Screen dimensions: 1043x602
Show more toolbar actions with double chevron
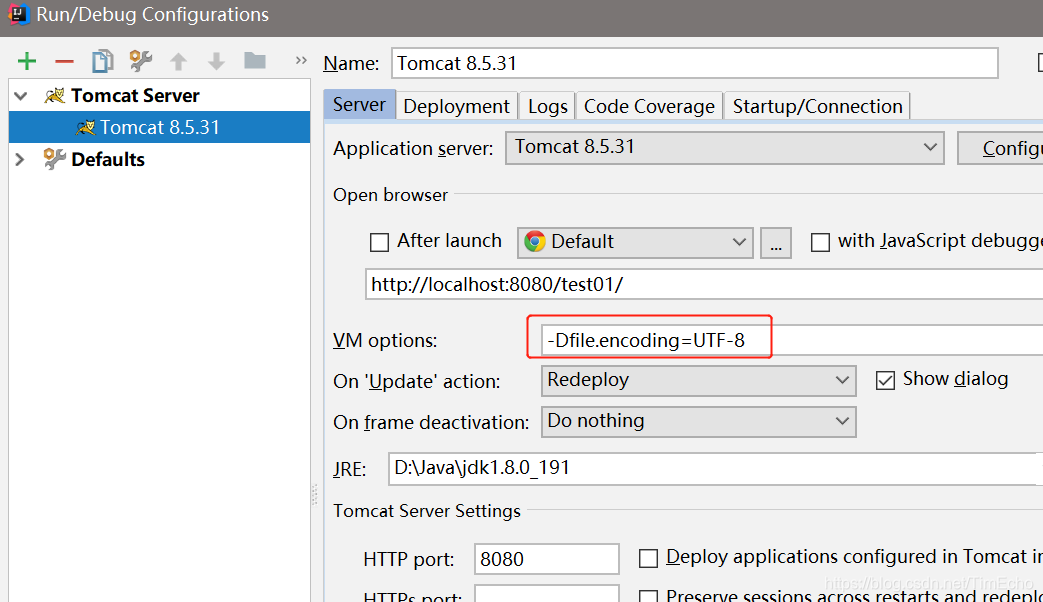point(301,61)
